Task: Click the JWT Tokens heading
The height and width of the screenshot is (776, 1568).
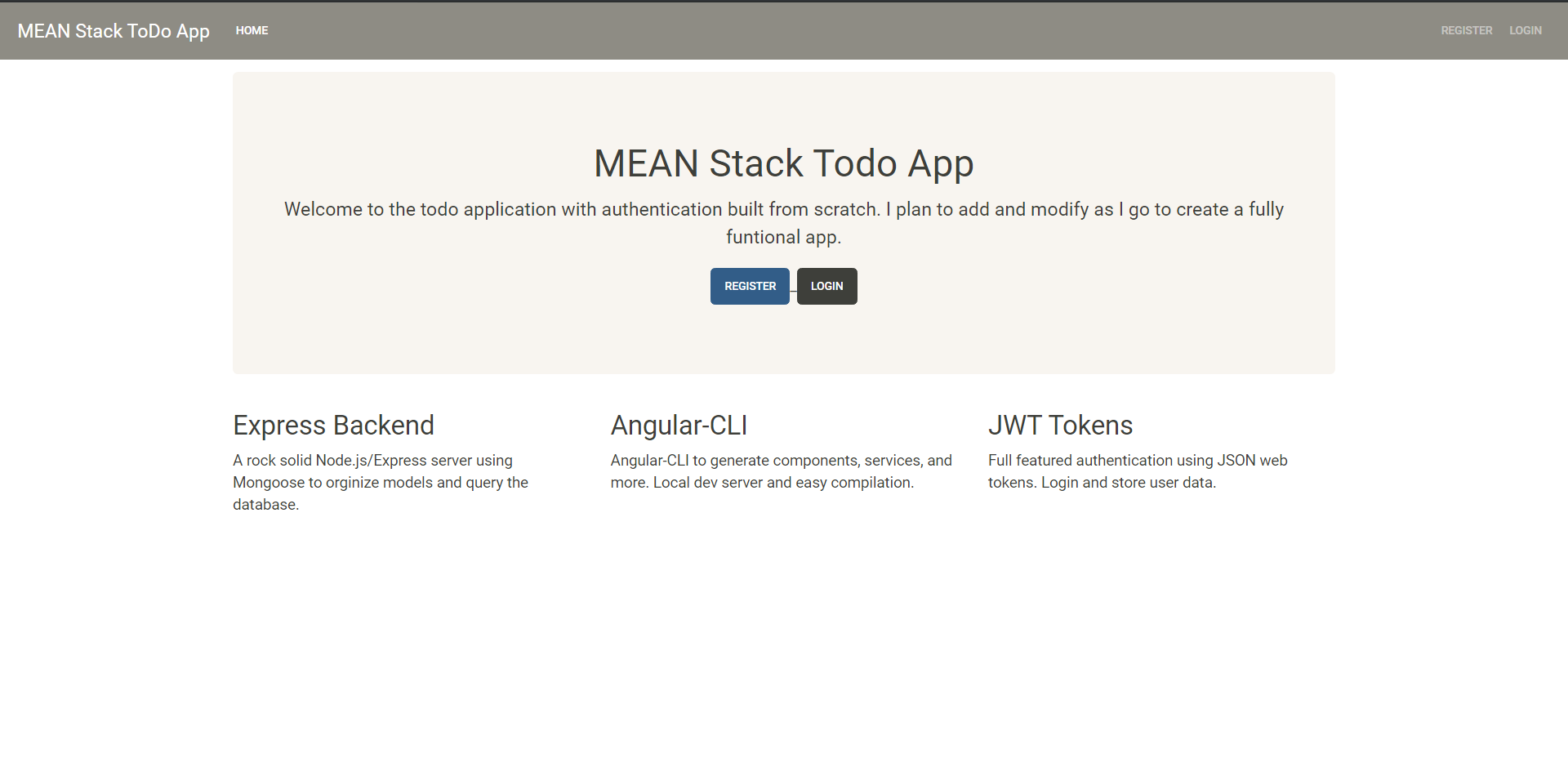Action: click(1060, 426)
